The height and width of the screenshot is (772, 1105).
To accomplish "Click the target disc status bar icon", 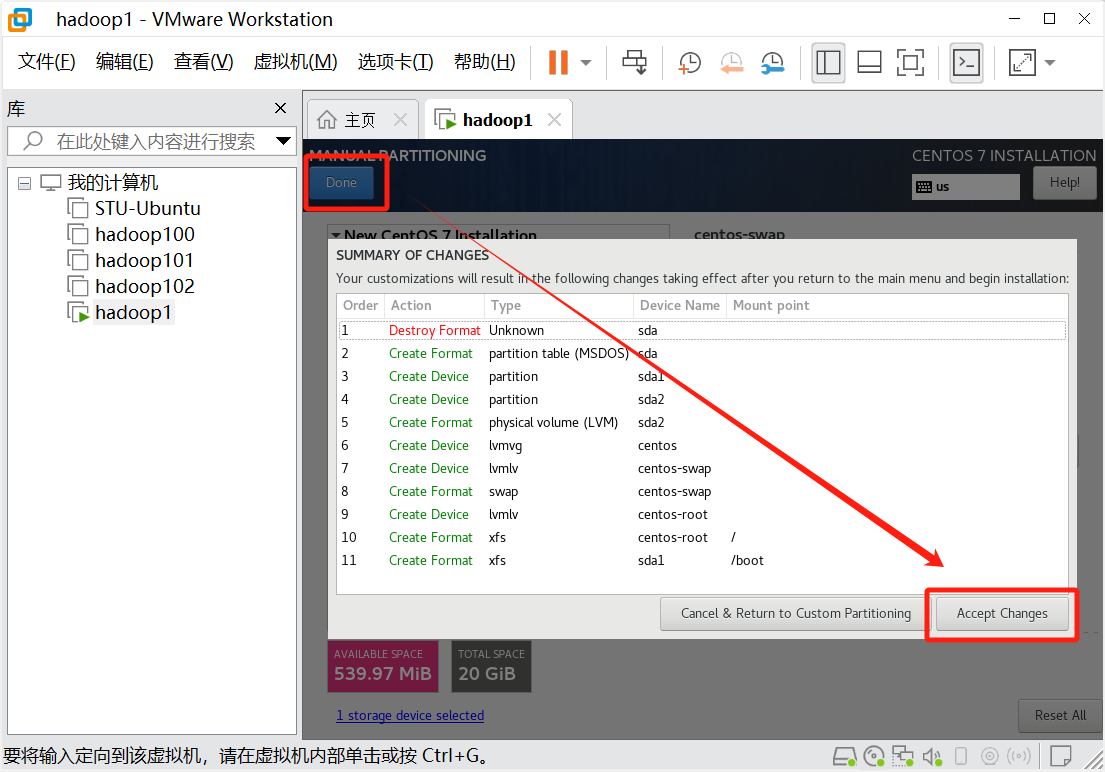I will point(990,757).
